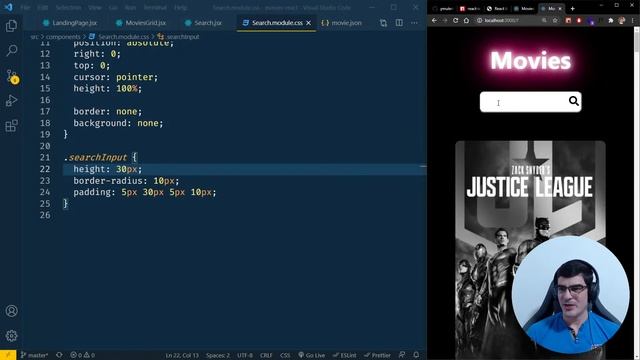Change the UTF-8 encoding setting
Image resolution: width=640 pixels, height=360 pixels.
click(x=244, y=355)
